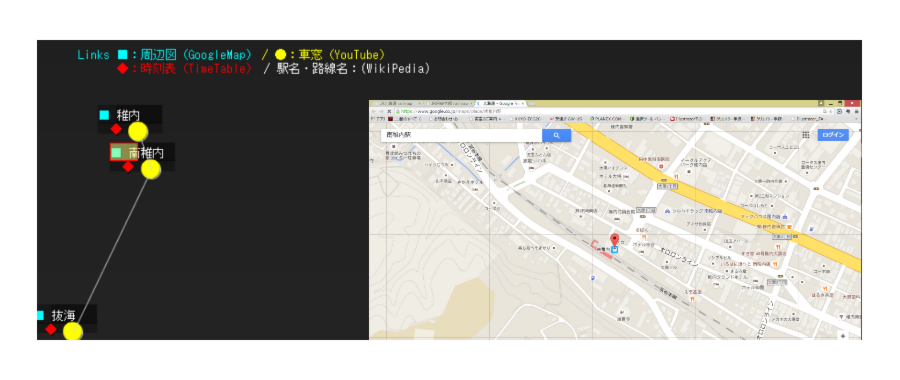Open the 稚内 station name Wikipedia link

pyautogui.click(x=128, y=115)
